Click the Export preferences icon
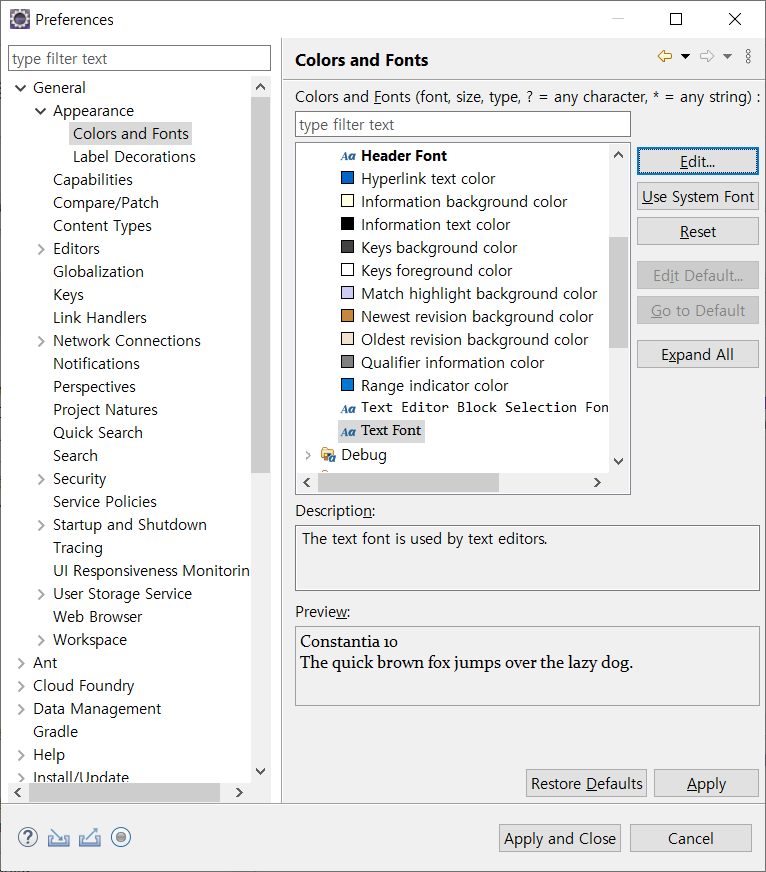 tap(90, 838)
